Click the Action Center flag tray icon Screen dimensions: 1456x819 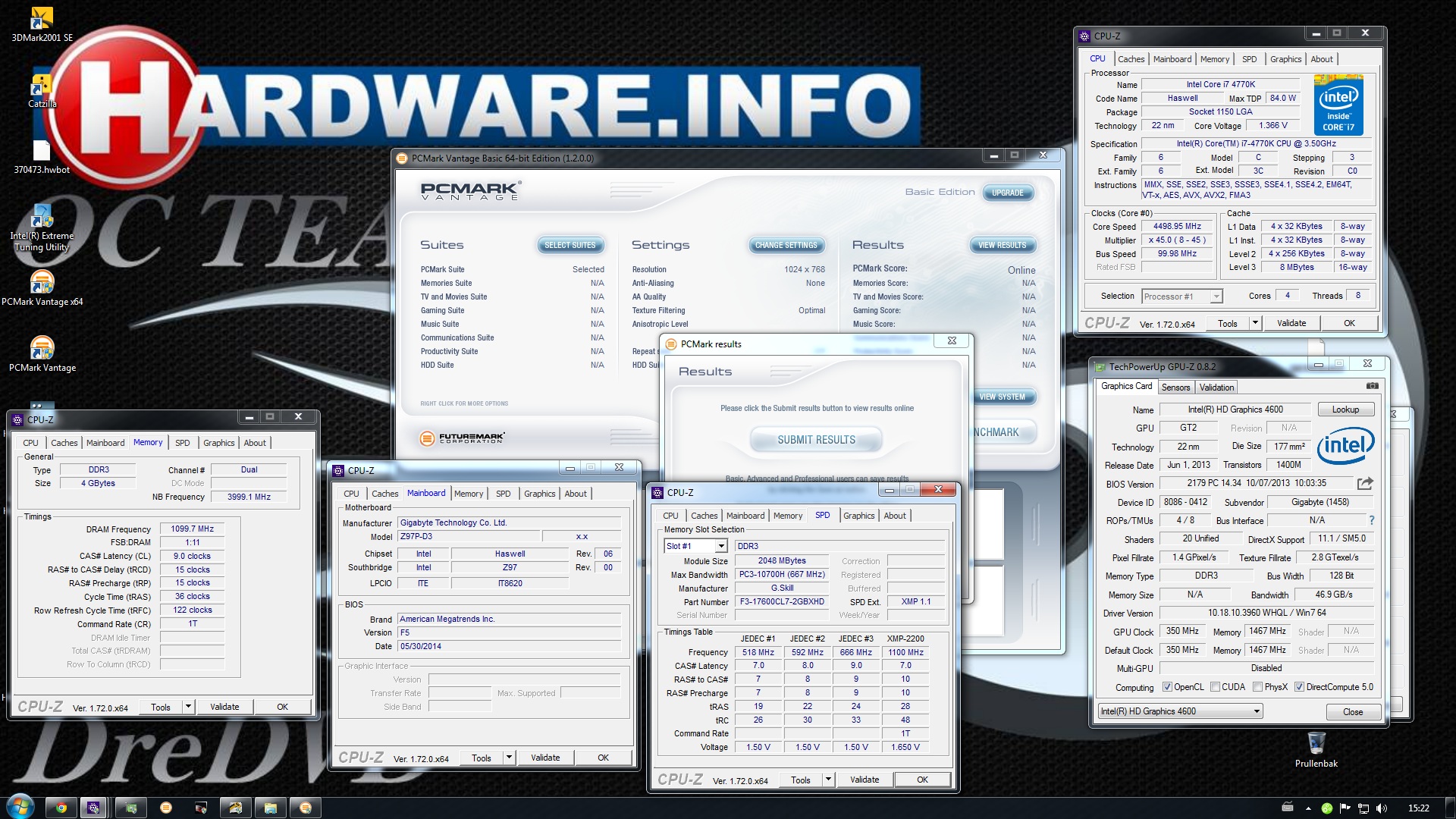point(1345,808)
